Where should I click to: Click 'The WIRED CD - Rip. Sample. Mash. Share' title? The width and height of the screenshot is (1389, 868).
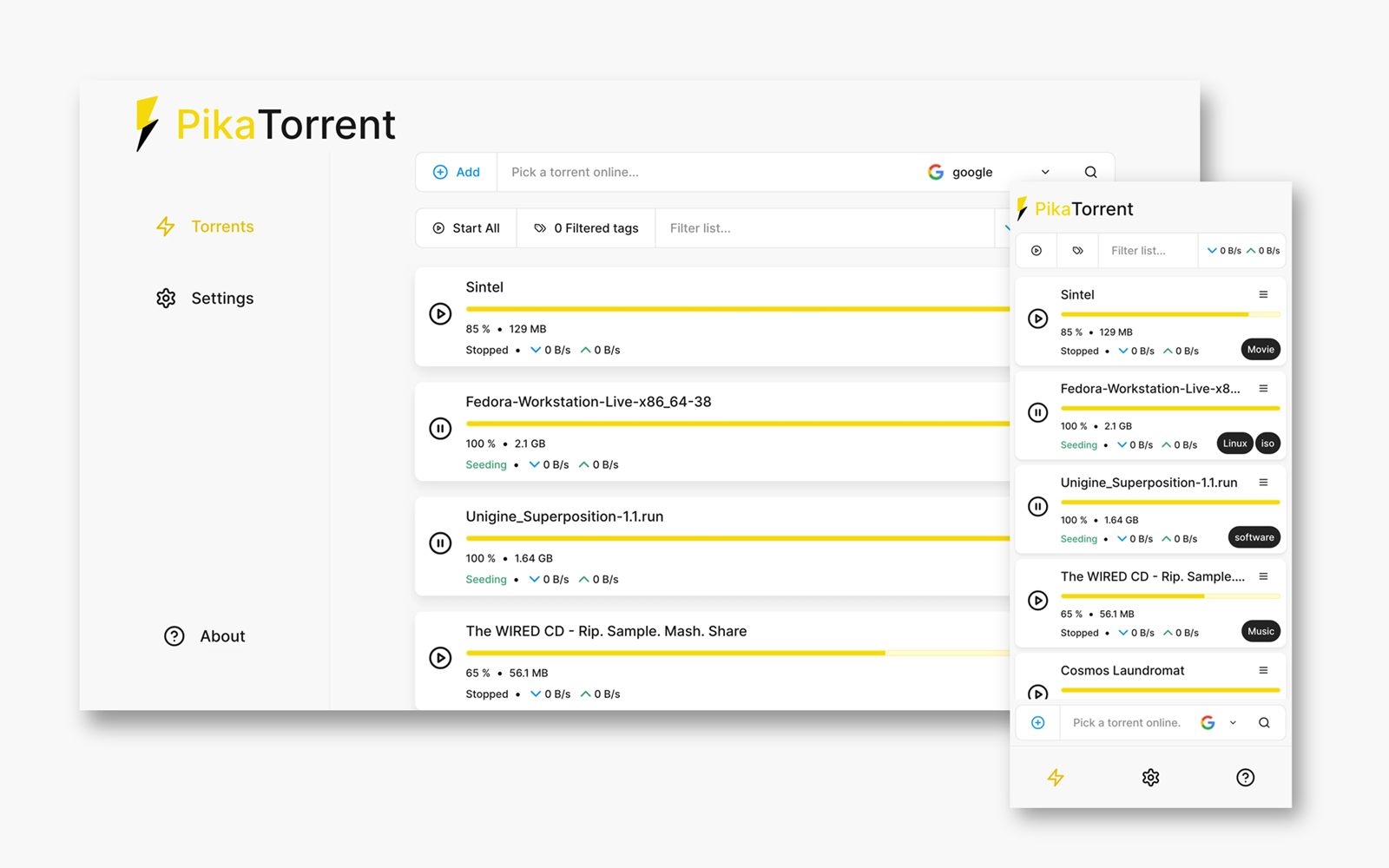(606, 631)
